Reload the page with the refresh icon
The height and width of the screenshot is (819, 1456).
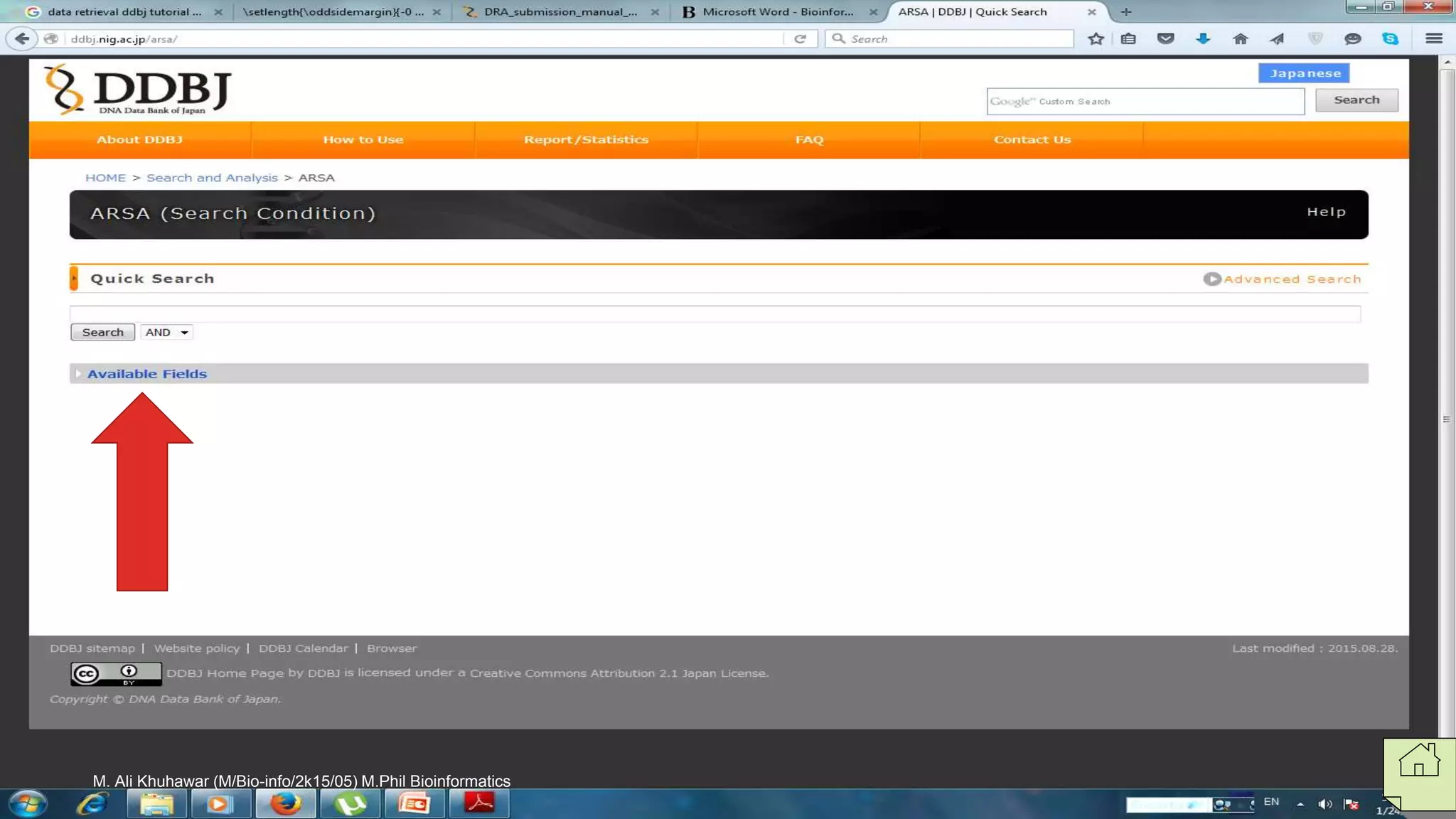801,39
